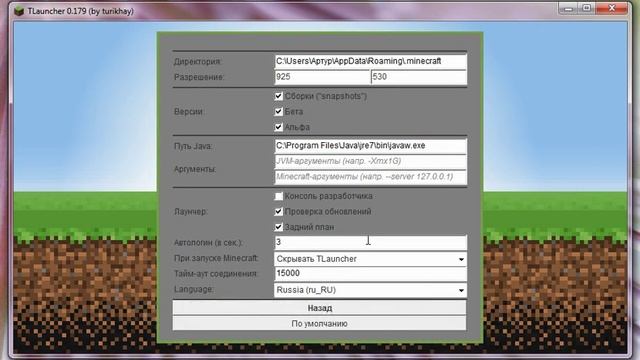Maximize the TLauncher window
The image size is (640, 360).
tap(587, 8)
